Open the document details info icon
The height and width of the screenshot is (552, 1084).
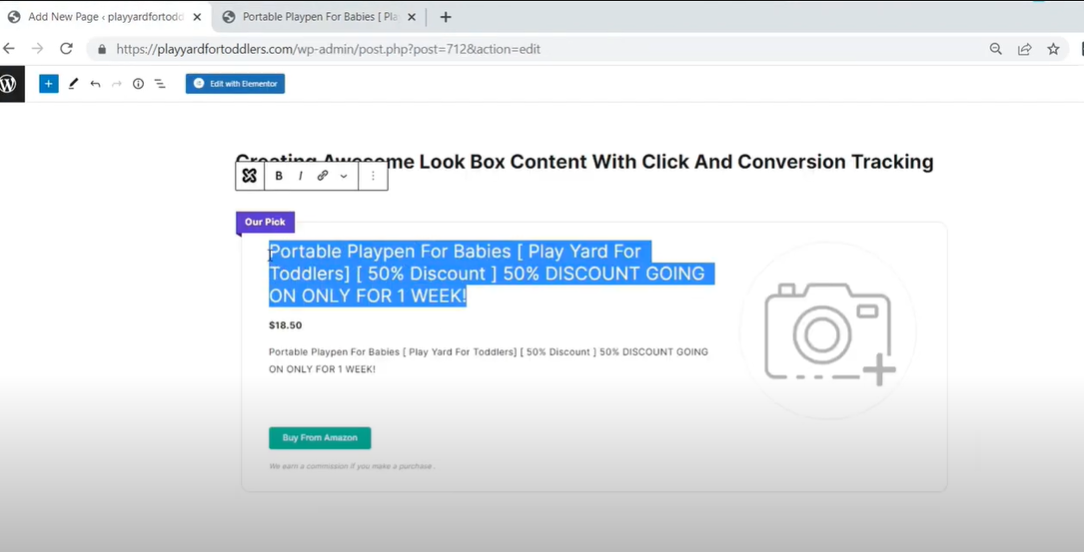pos(138,84)
